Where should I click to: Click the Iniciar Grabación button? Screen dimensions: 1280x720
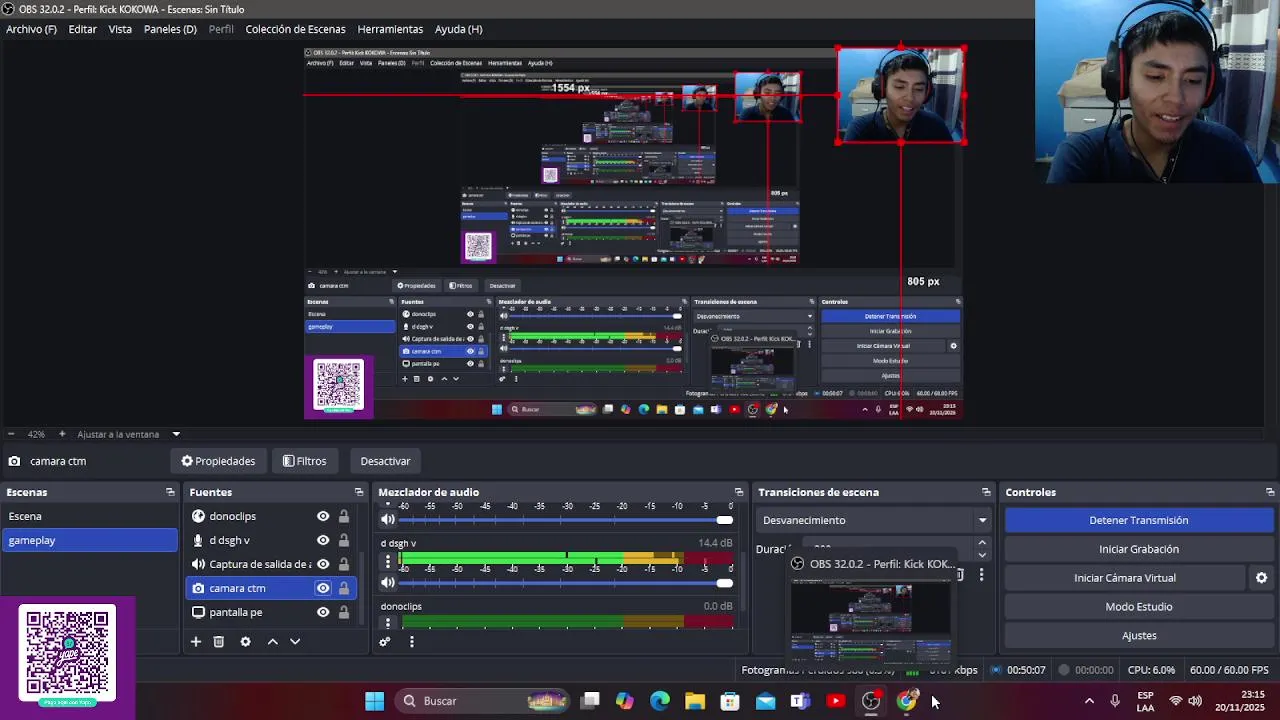coord(1138,549)
